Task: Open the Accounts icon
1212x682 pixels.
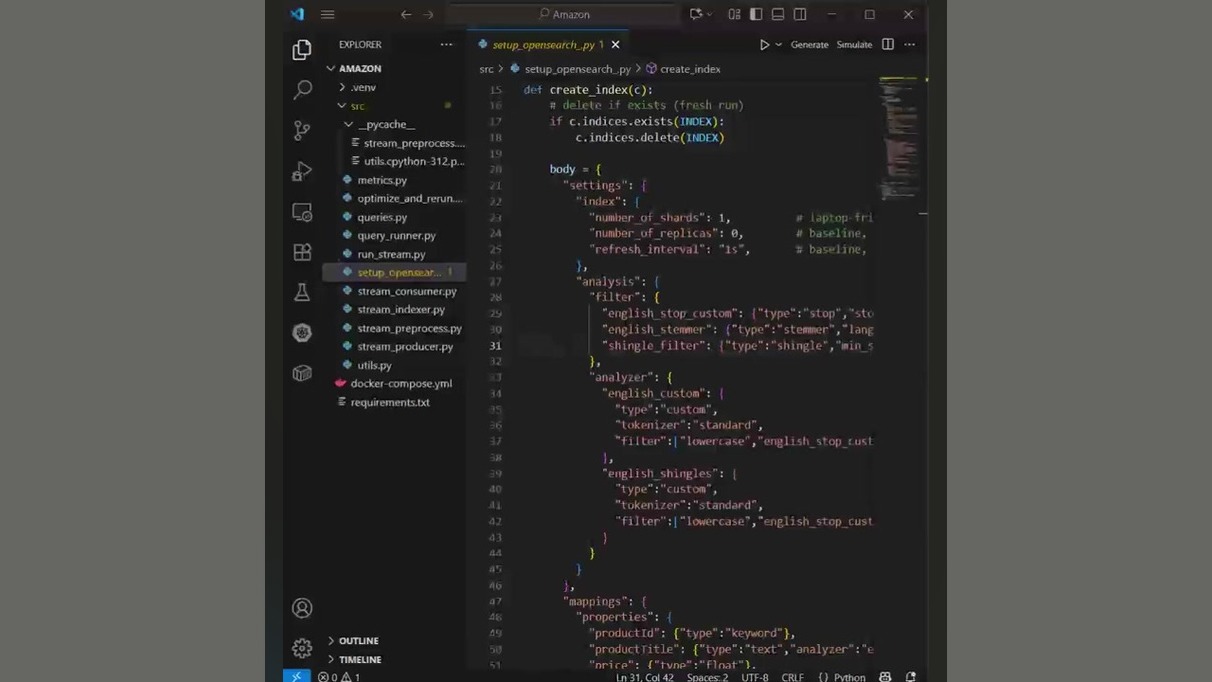Action: click(x=302, y=608)
